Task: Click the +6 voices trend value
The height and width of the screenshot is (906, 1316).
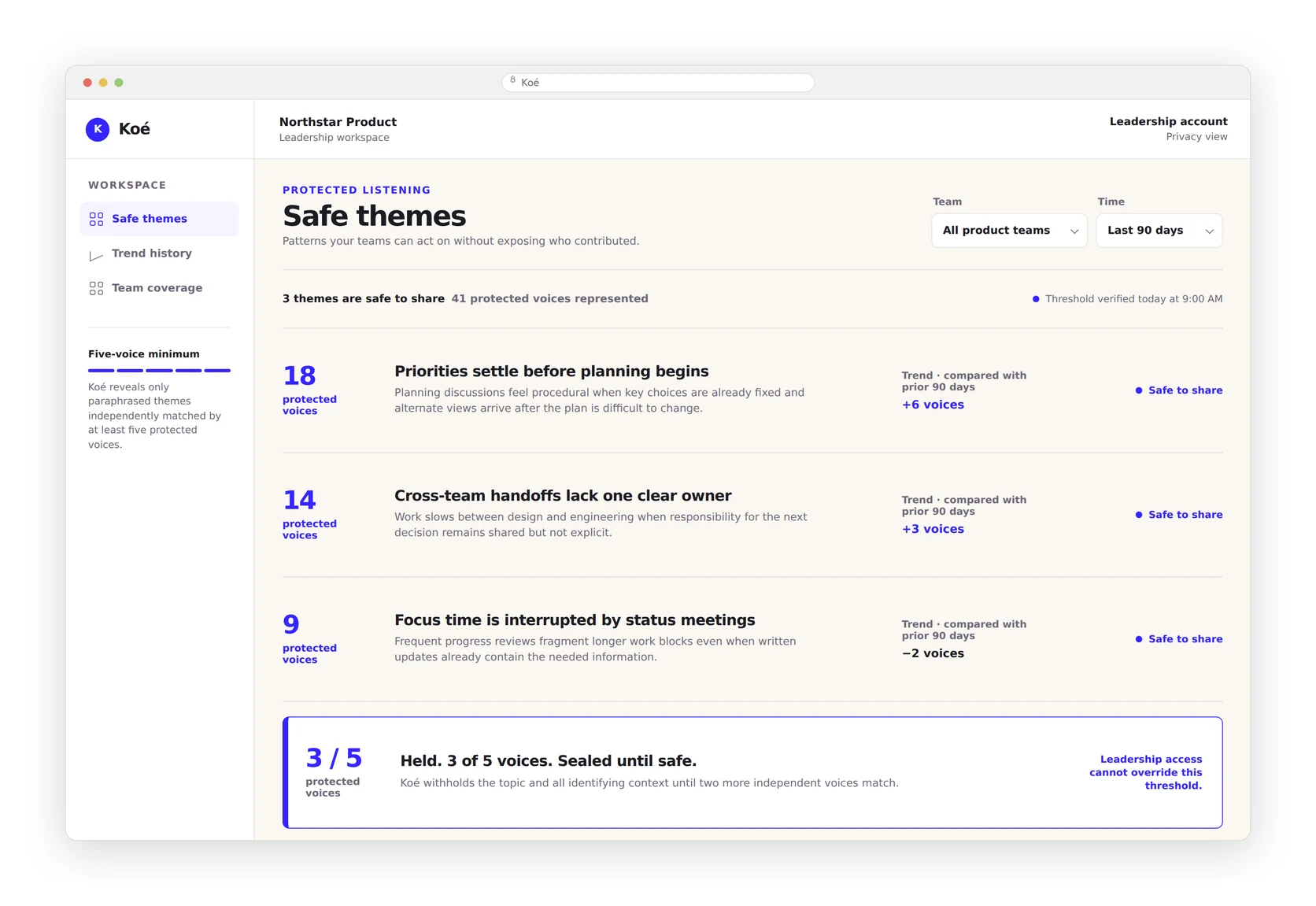Action: (x=933, y=405)
